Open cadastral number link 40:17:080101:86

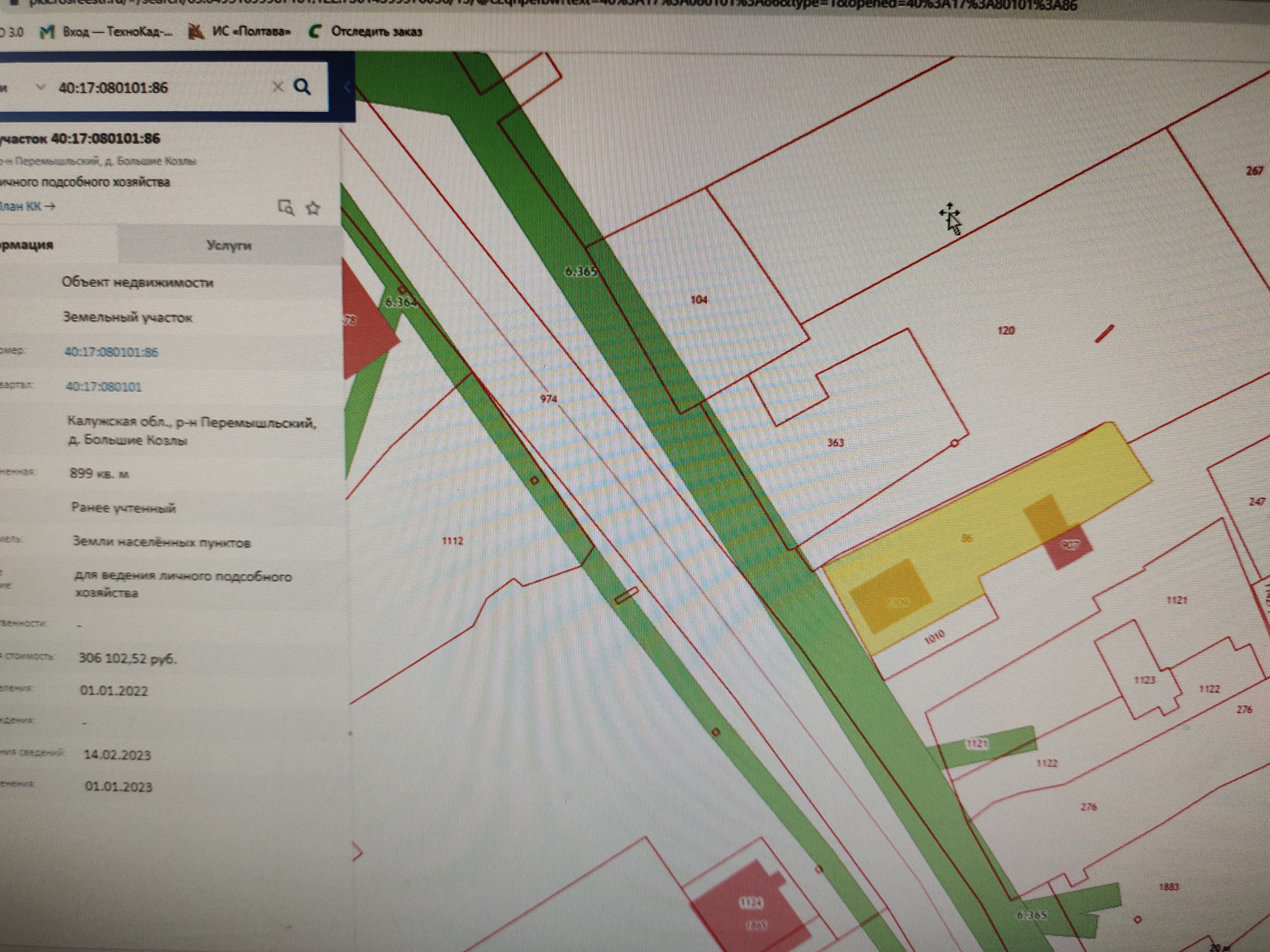(111, 352)
